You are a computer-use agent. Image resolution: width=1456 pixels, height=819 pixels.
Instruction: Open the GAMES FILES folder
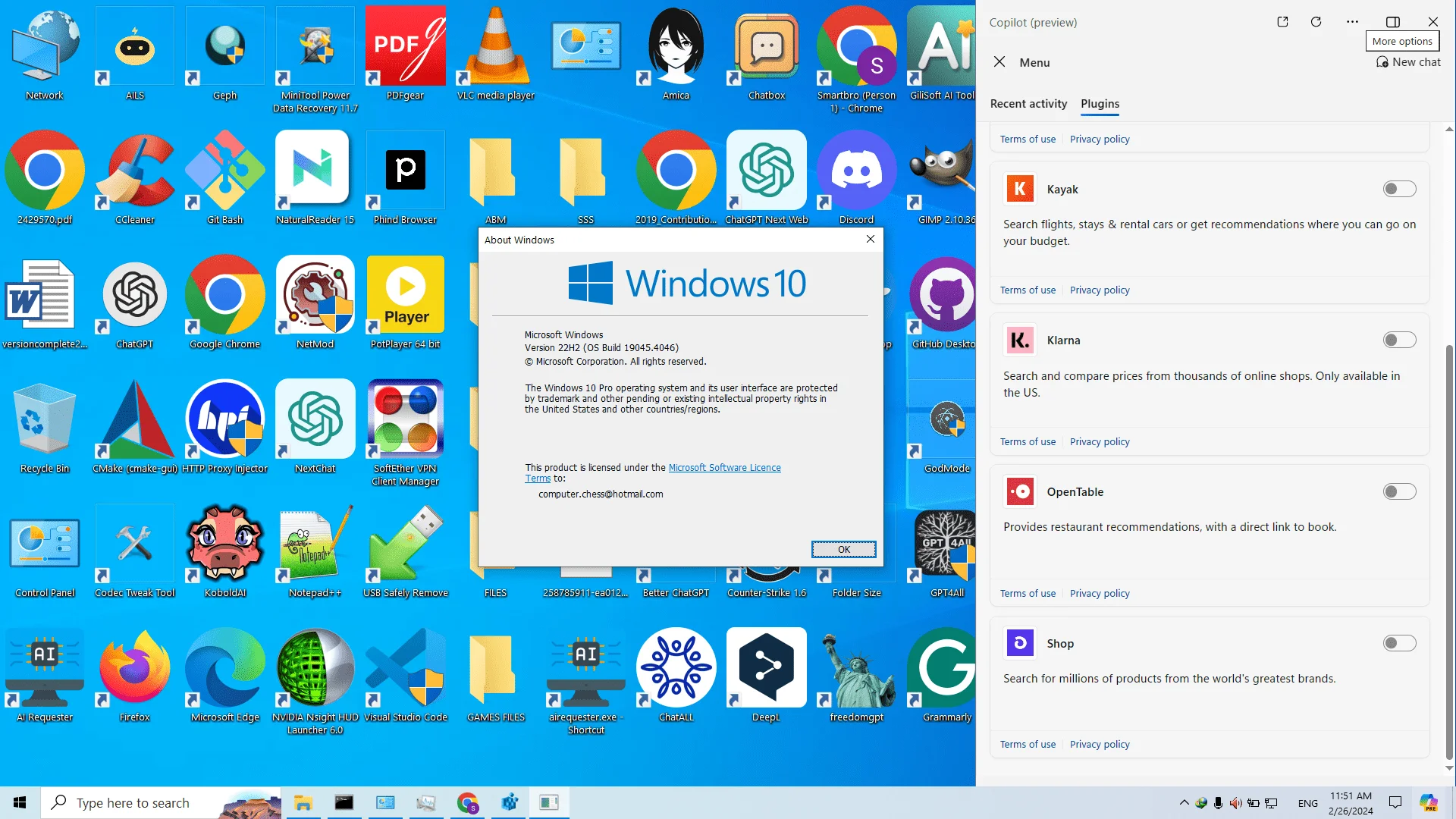tap(496, 676)
